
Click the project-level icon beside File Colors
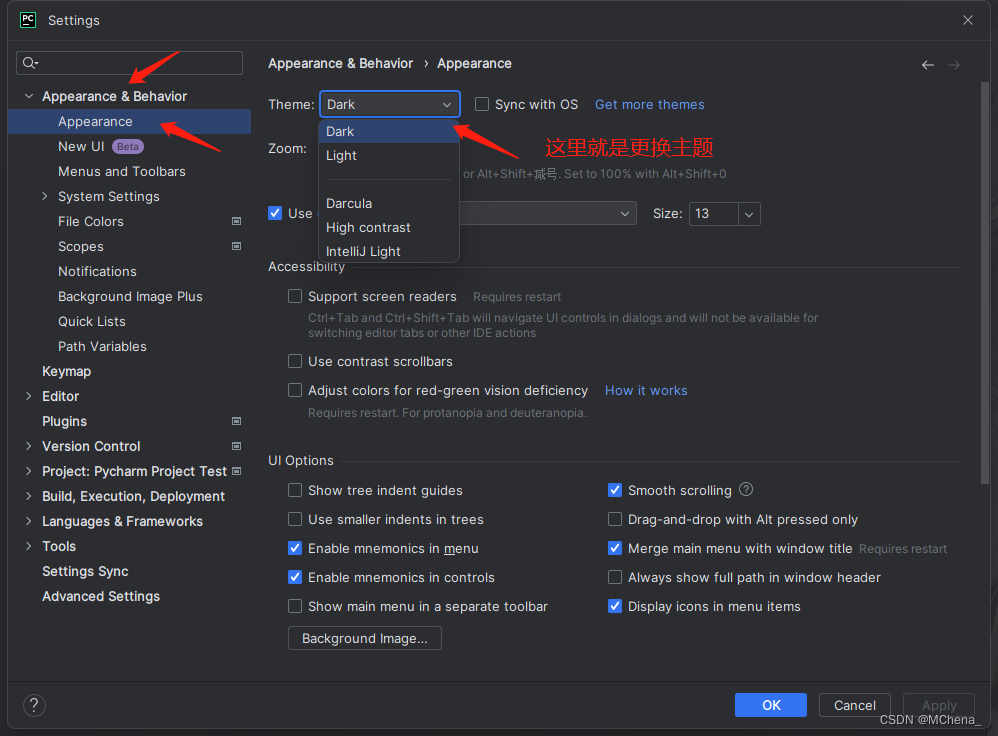pyautogui.click(x=236, y=222)
